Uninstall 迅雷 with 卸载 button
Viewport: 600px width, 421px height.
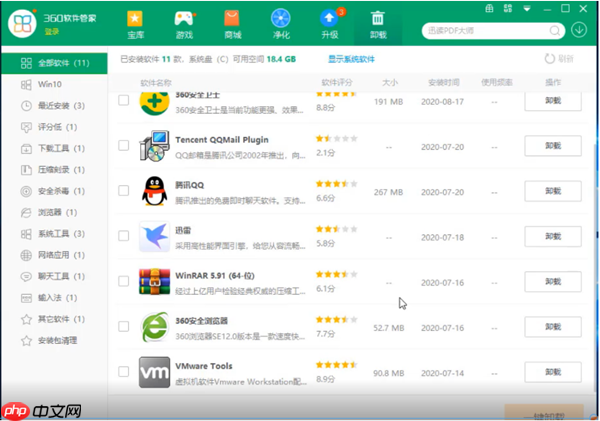tap(553, 236)
